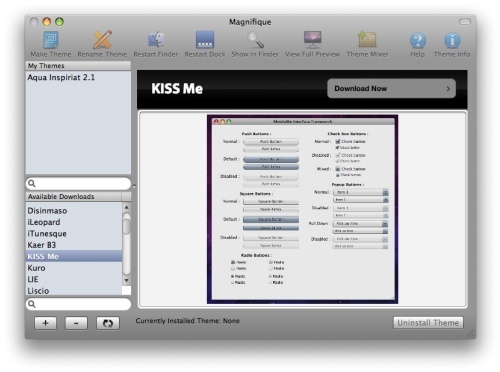Launch the Theme Mixer icon
The height and width of the screenshot is (372, 500).
pyautogui.click(x=367, y=40)
